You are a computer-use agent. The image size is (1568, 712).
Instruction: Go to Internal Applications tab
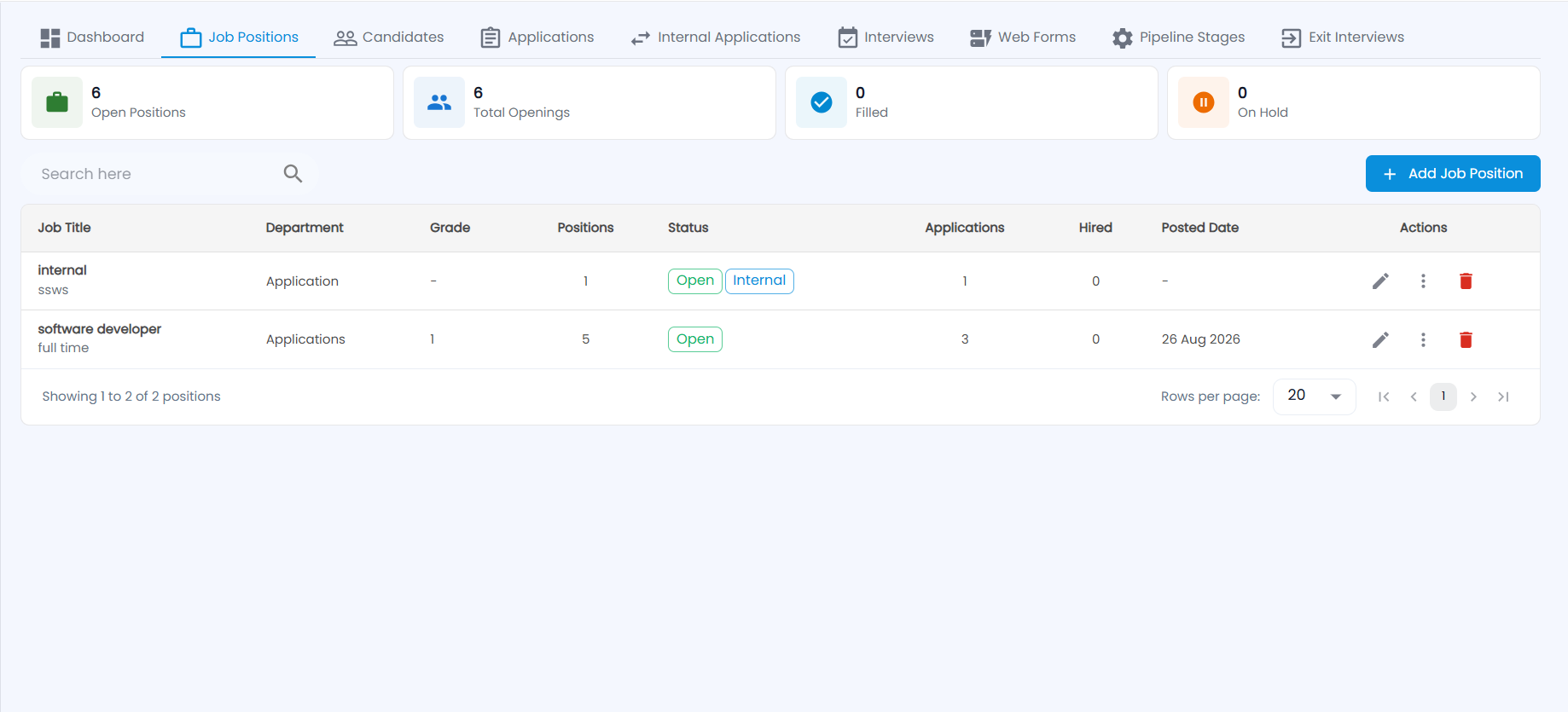[716, 38]
